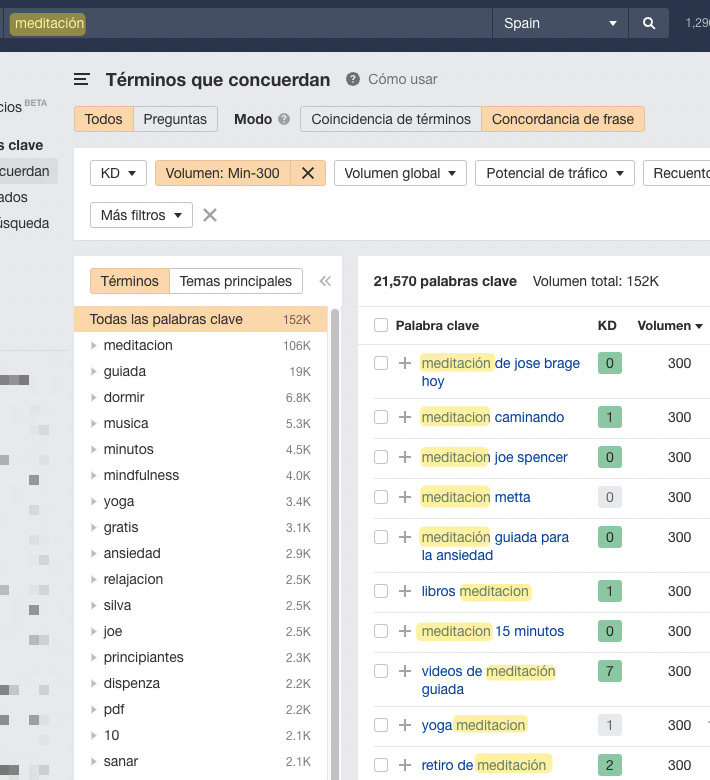Switch to the Temas principales tab
710x780 pixels.
click(235, 282)
